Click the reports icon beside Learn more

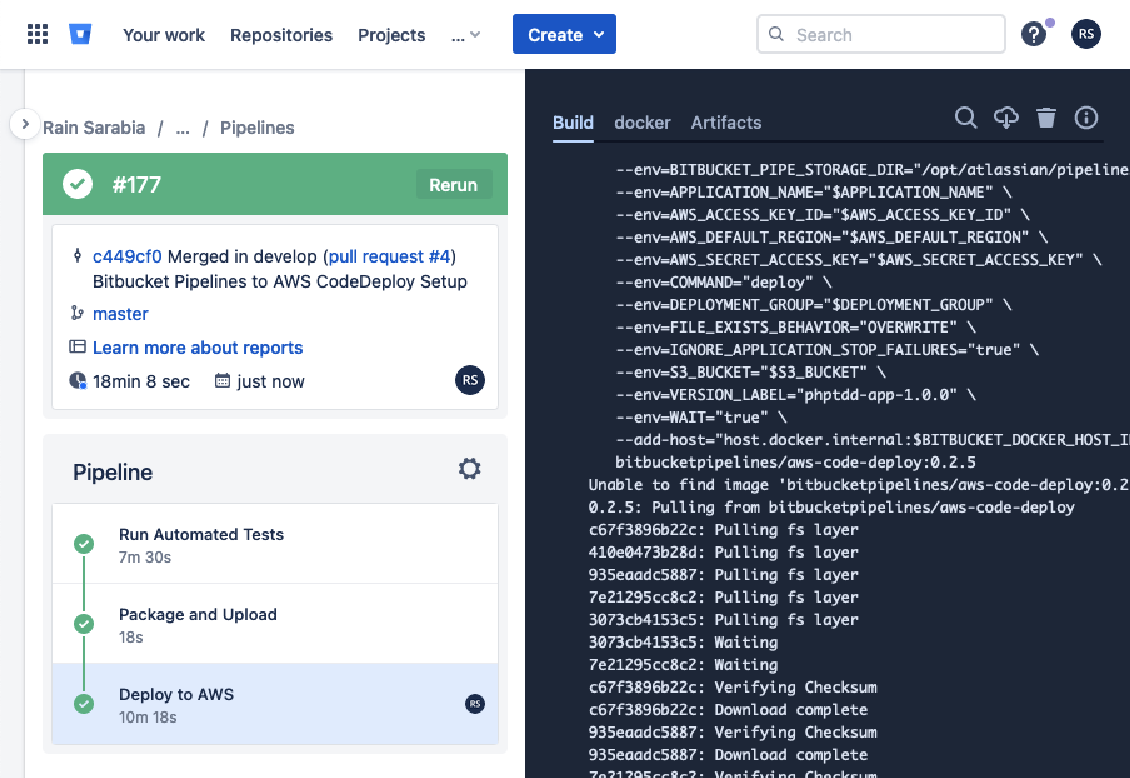click(x=77, y=346)
